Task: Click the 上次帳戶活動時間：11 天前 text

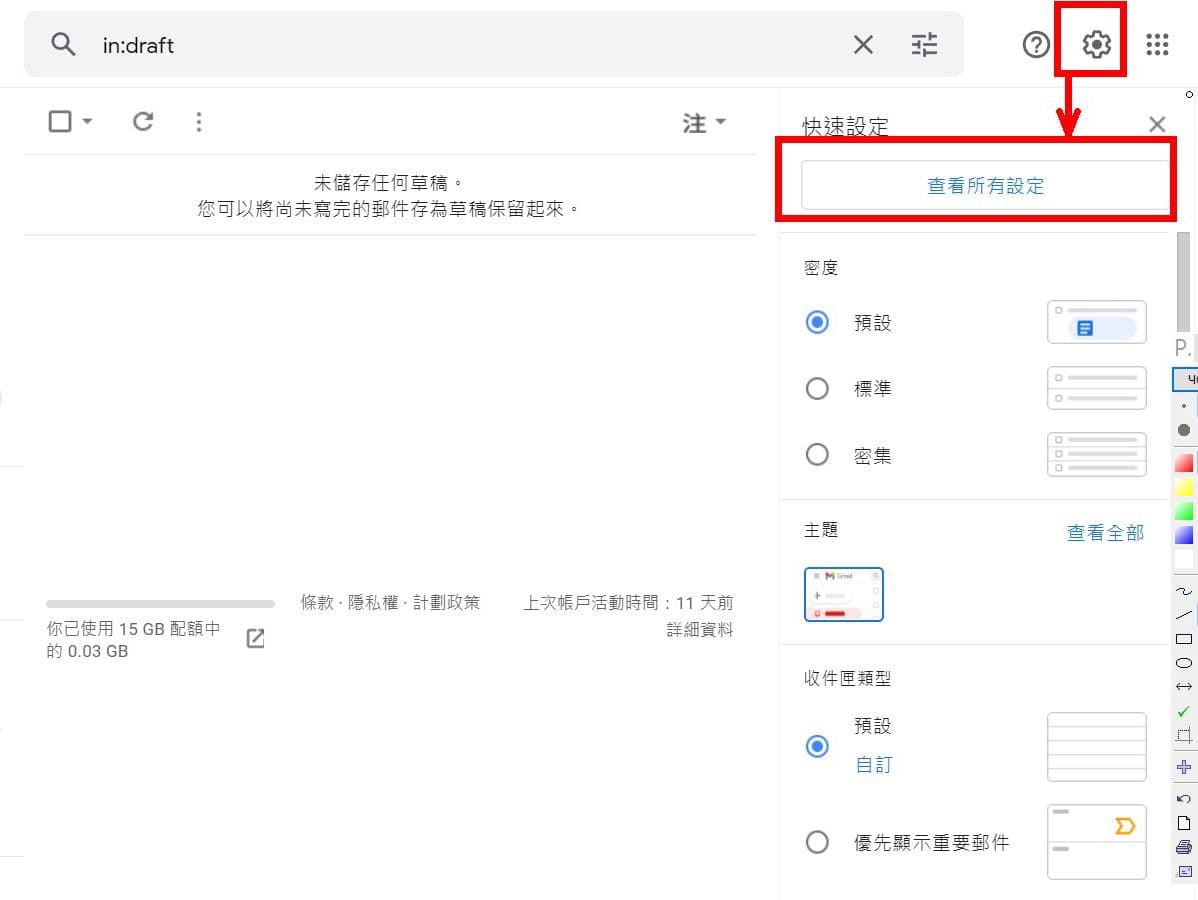Action: click(628, 603)
